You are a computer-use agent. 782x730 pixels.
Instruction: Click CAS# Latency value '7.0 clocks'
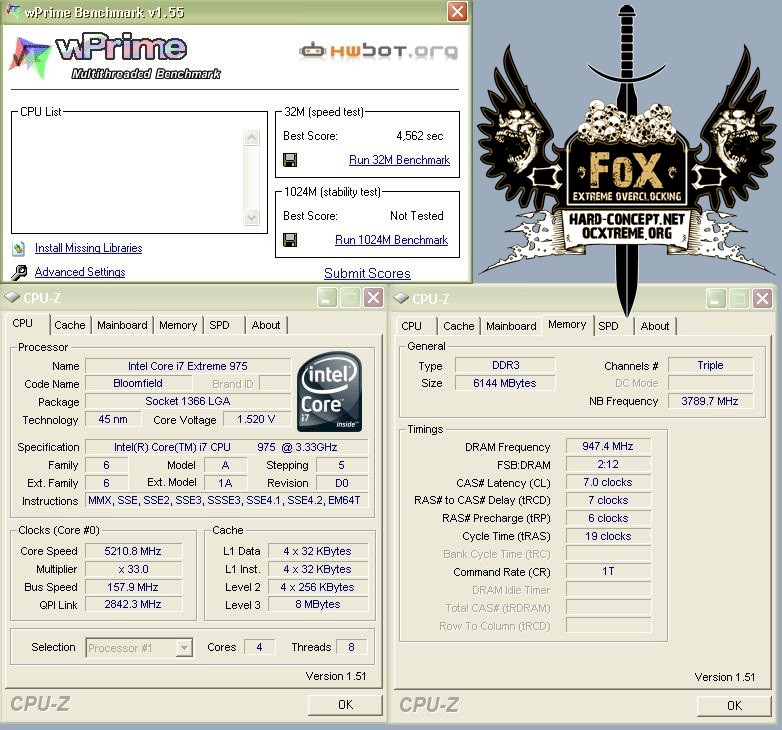pyautogui.click(x=608, y=482)
